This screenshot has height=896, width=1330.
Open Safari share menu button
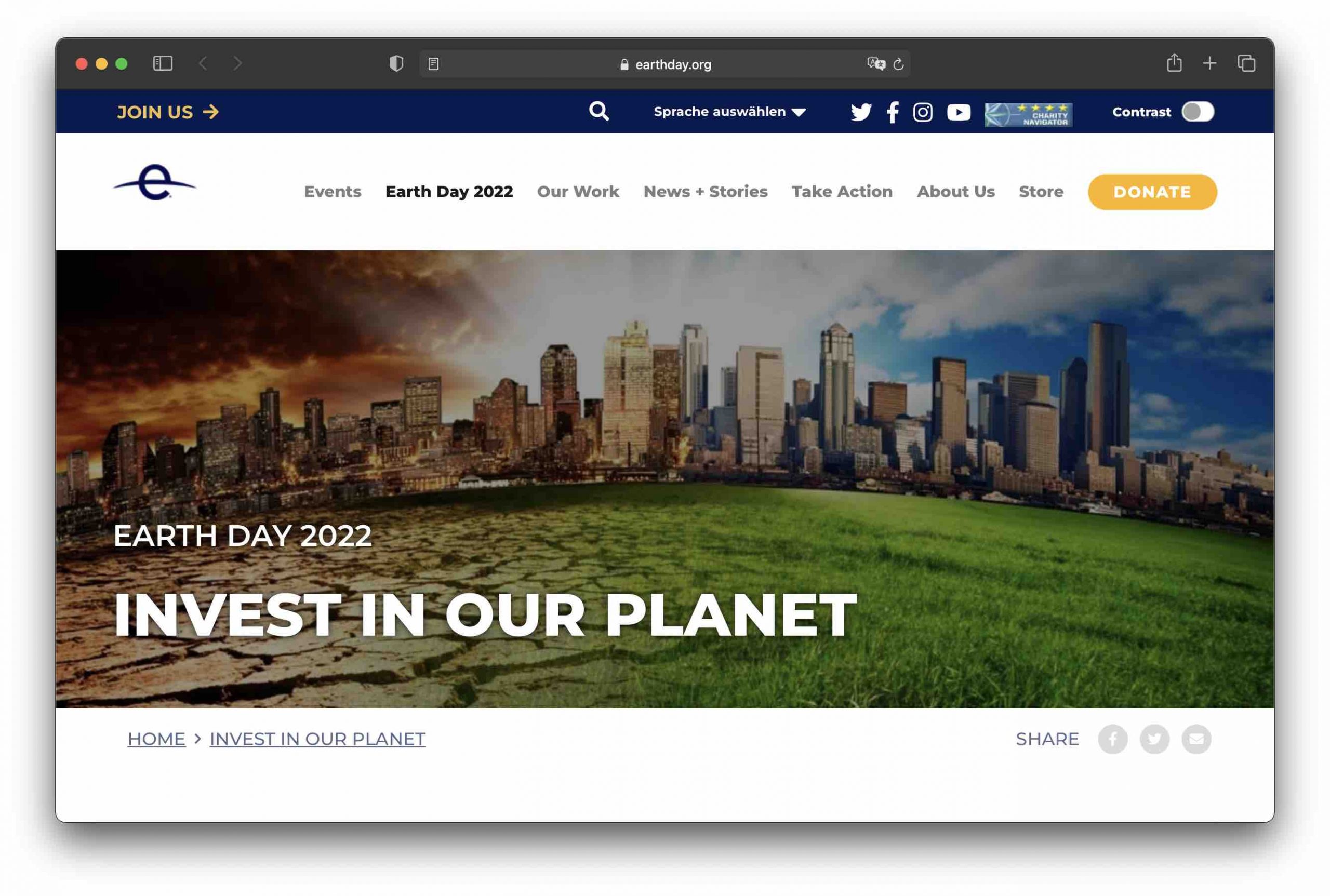[1174, 63]
